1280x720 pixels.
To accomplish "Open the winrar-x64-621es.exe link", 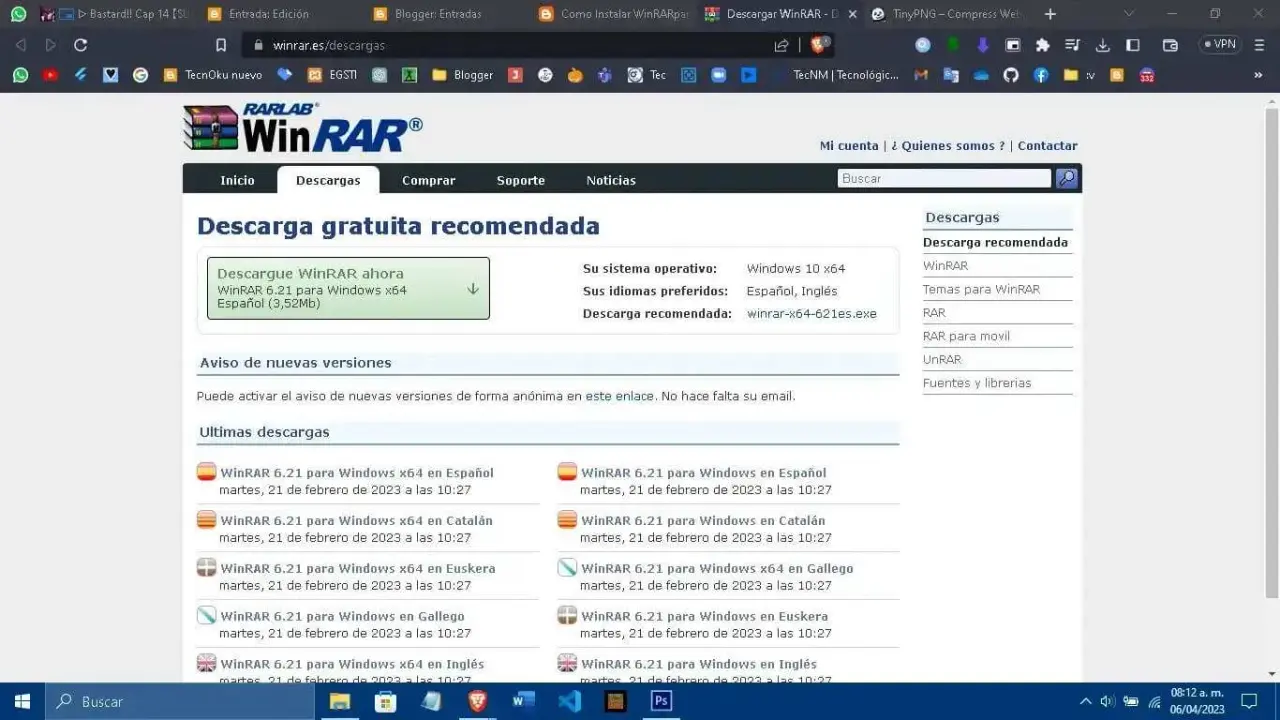I will (811, 313).
